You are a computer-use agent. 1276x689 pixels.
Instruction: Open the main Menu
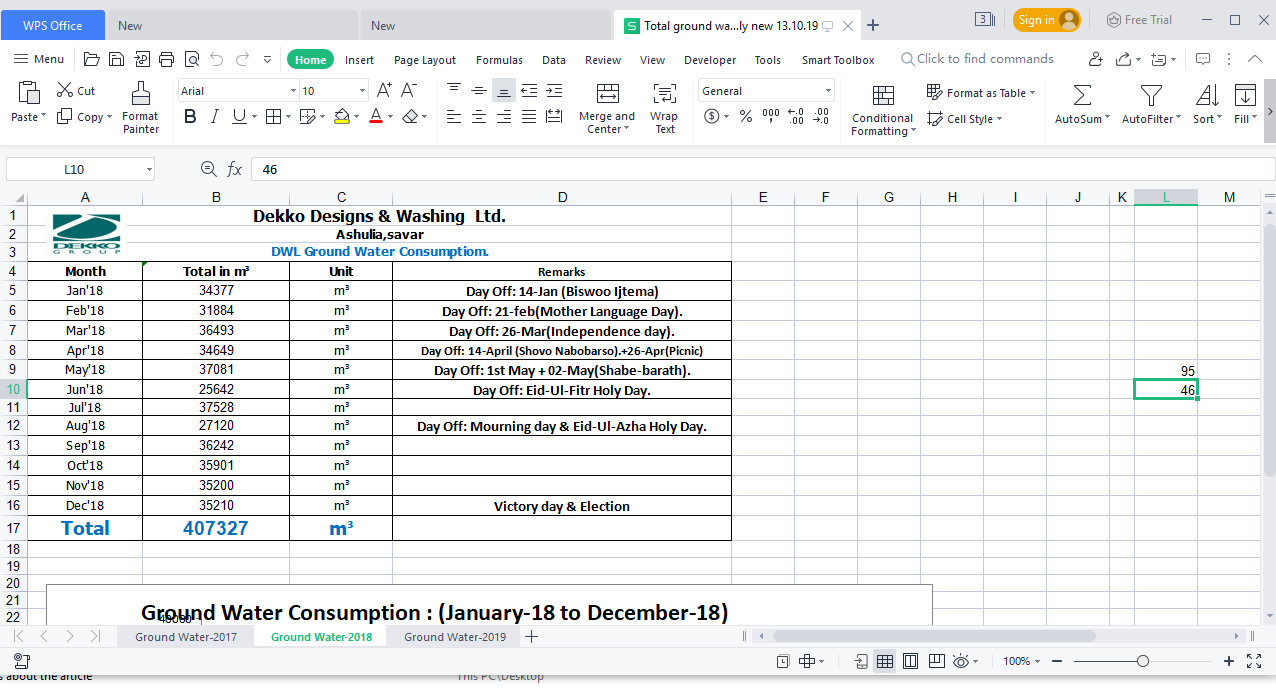point(39,59)
